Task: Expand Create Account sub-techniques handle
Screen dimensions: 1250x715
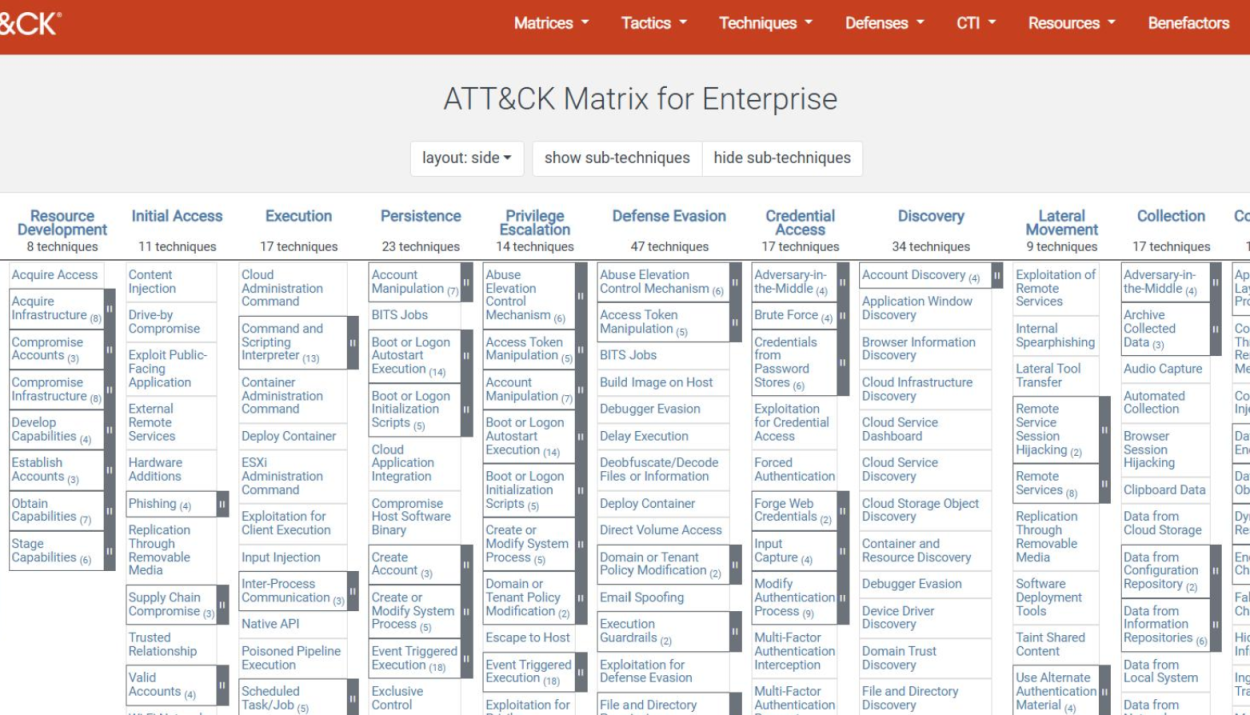Action: [466, 564]
